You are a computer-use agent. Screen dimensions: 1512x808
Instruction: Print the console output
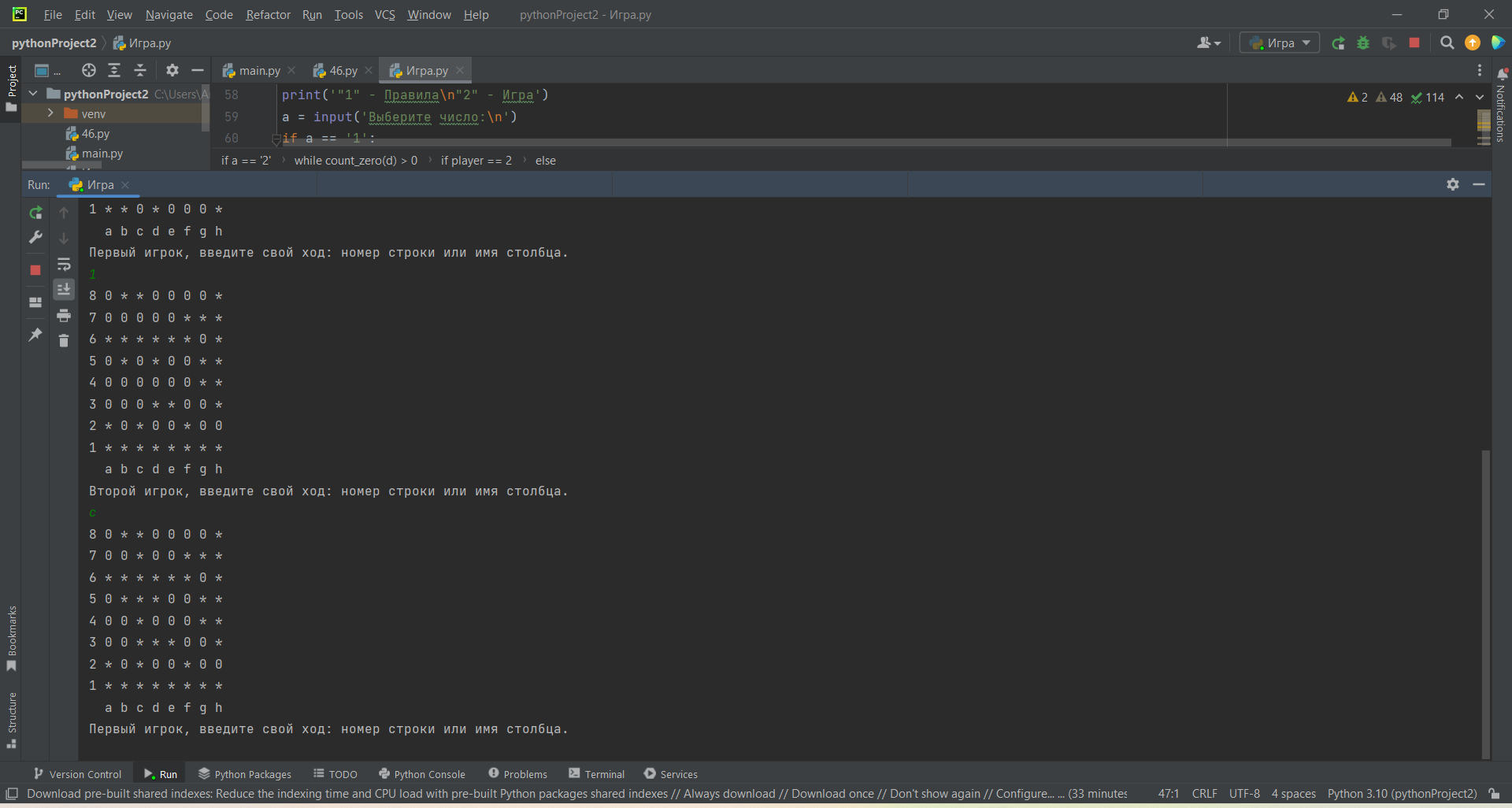[64, 315]
